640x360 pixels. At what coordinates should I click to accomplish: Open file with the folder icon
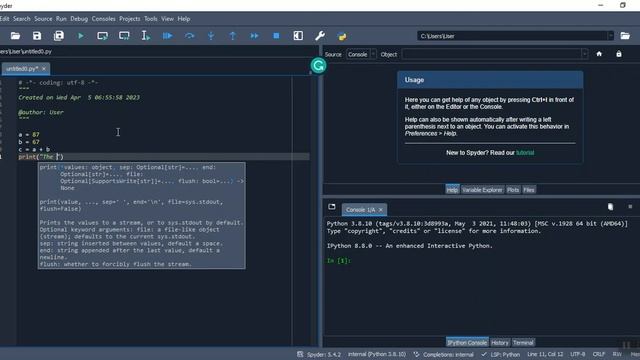pyautogui.click(x=16, y=36)
